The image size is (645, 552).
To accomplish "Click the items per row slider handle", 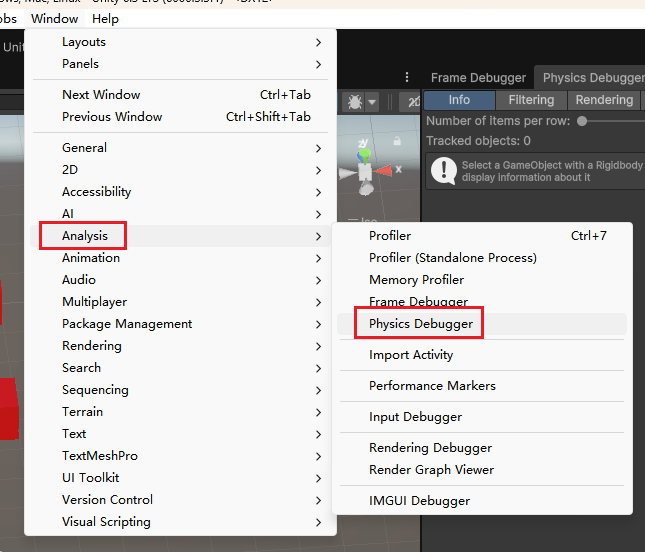I will (582, 121).
